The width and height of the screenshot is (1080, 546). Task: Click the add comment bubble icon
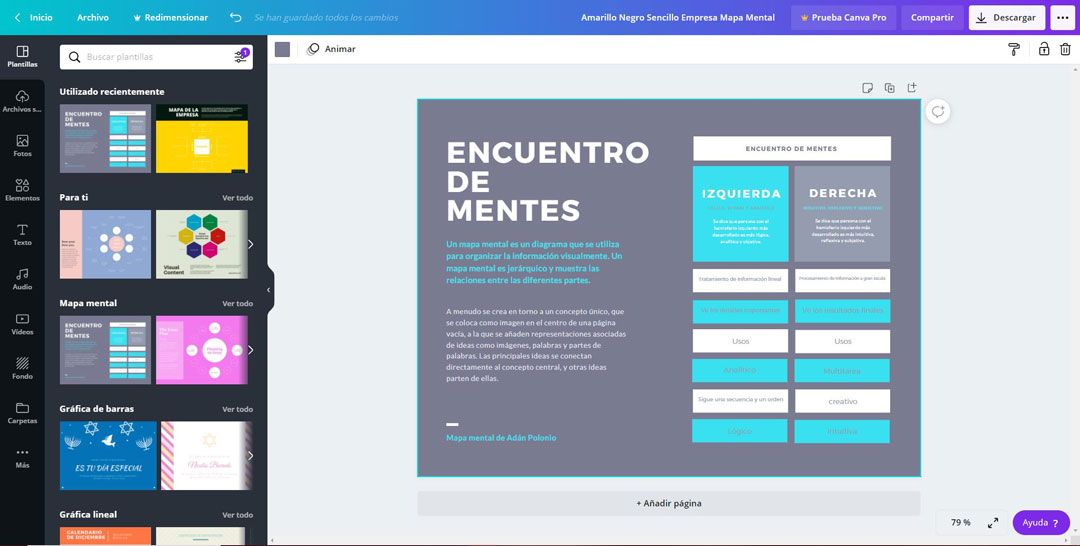coord(937,112)
